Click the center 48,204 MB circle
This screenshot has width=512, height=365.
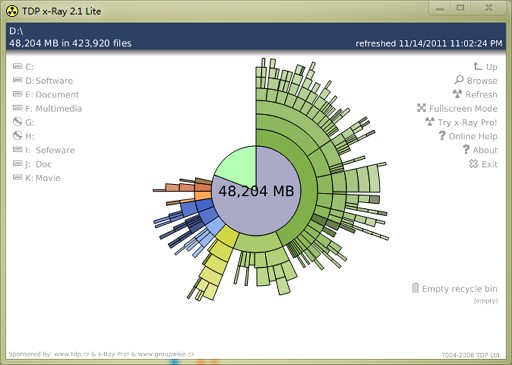256,191
